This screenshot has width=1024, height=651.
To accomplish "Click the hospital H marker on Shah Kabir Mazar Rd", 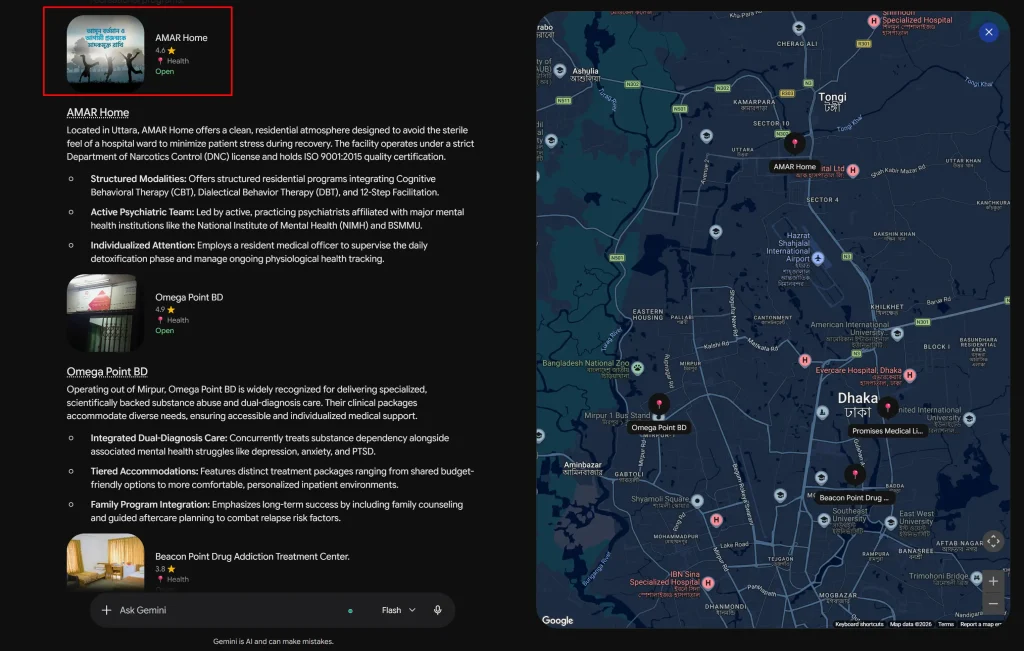I will click(852, 171).
